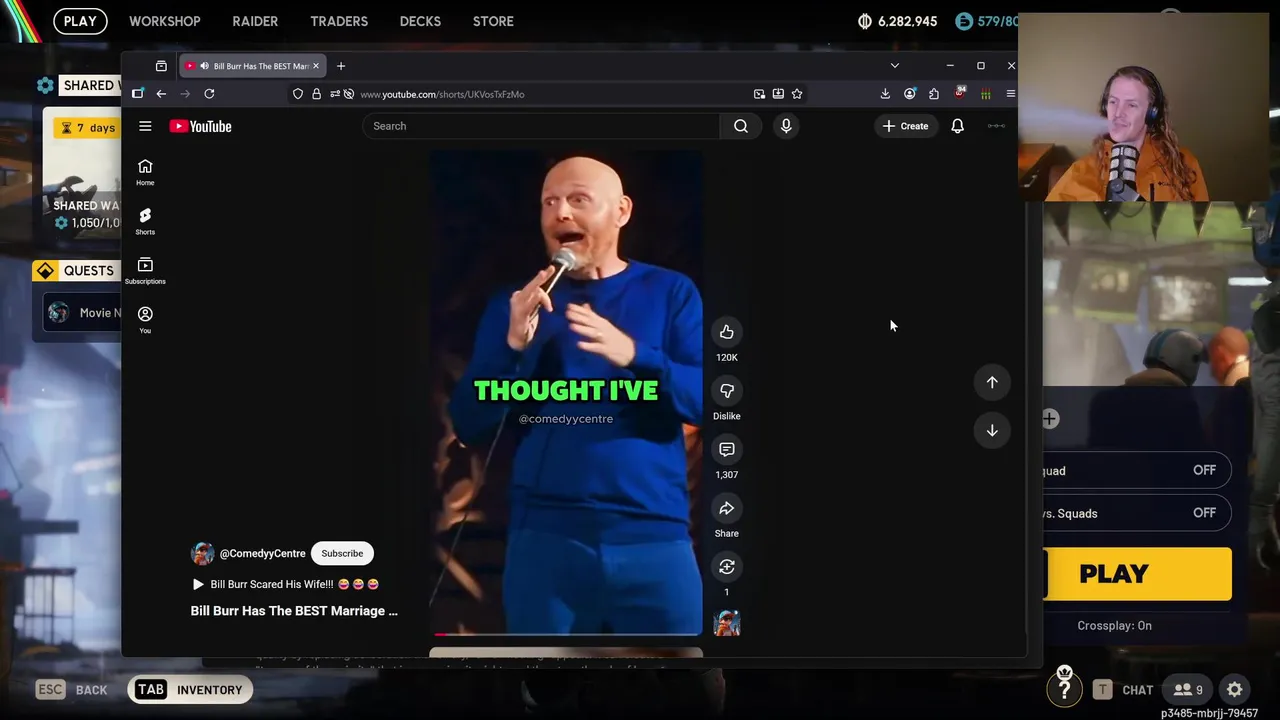Open browser downloads panel

[885, 94]
